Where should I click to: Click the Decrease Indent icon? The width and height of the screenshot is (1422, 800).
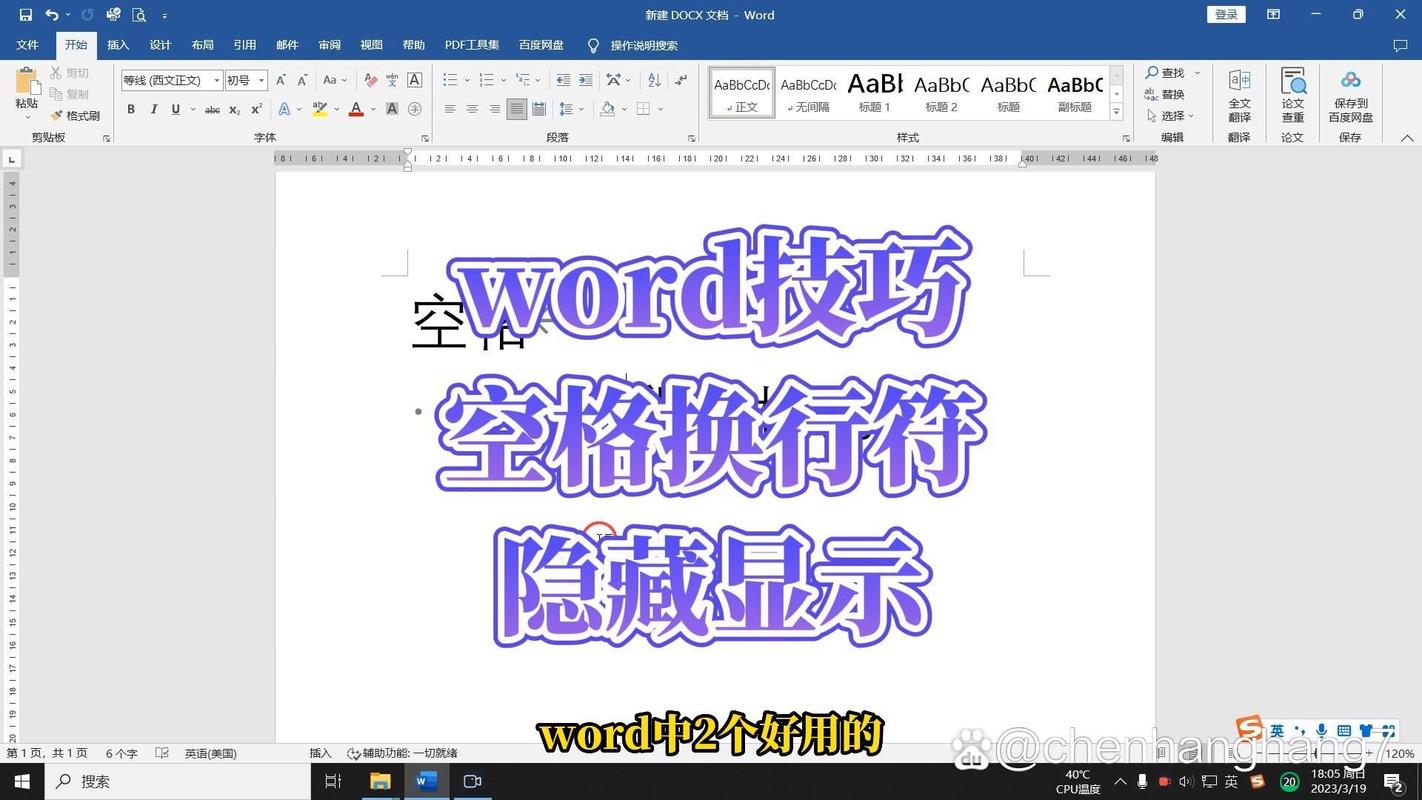pos(563,80)
